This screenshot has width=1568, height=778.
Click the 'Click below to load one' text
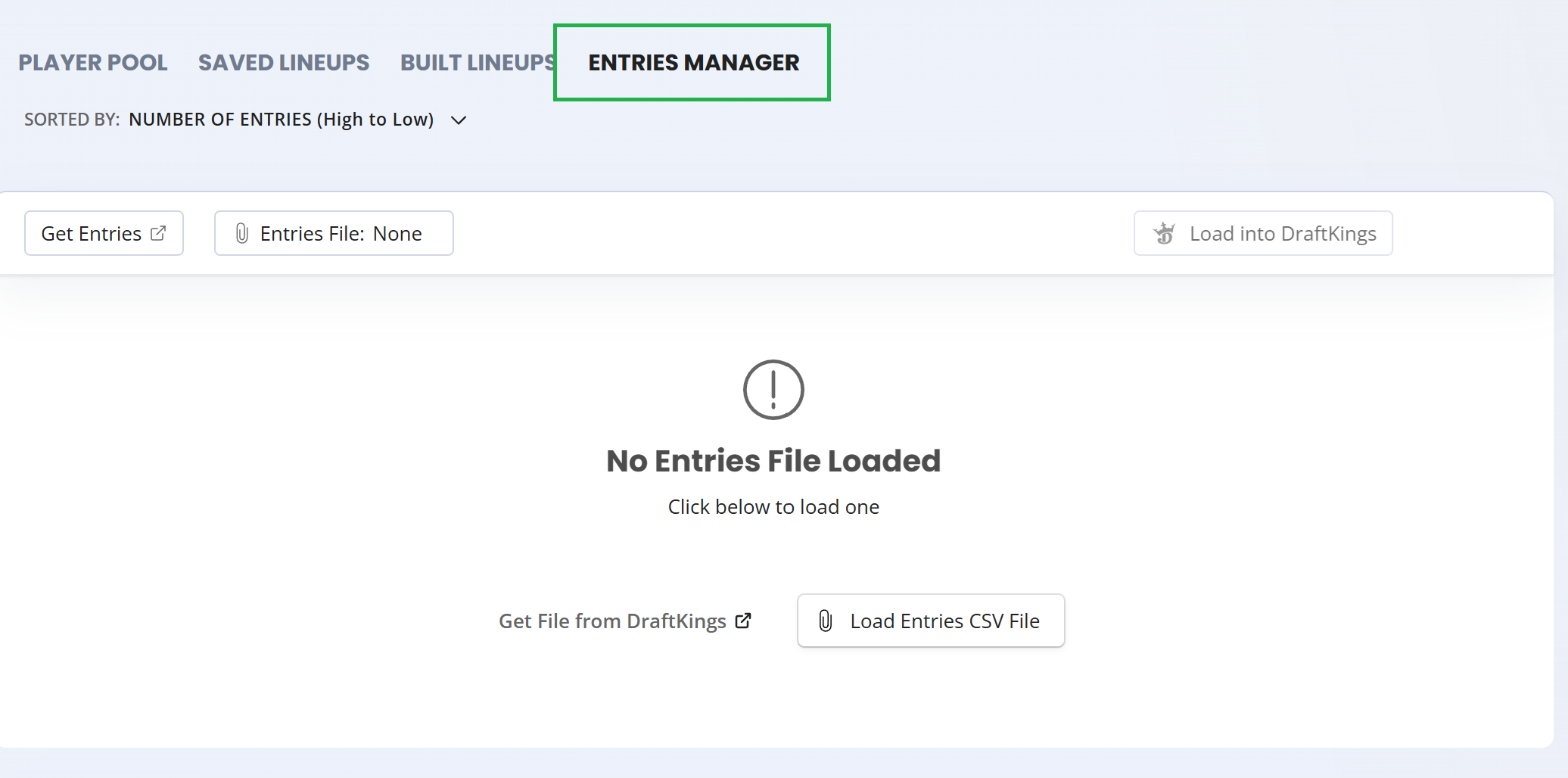click(773, 507)
